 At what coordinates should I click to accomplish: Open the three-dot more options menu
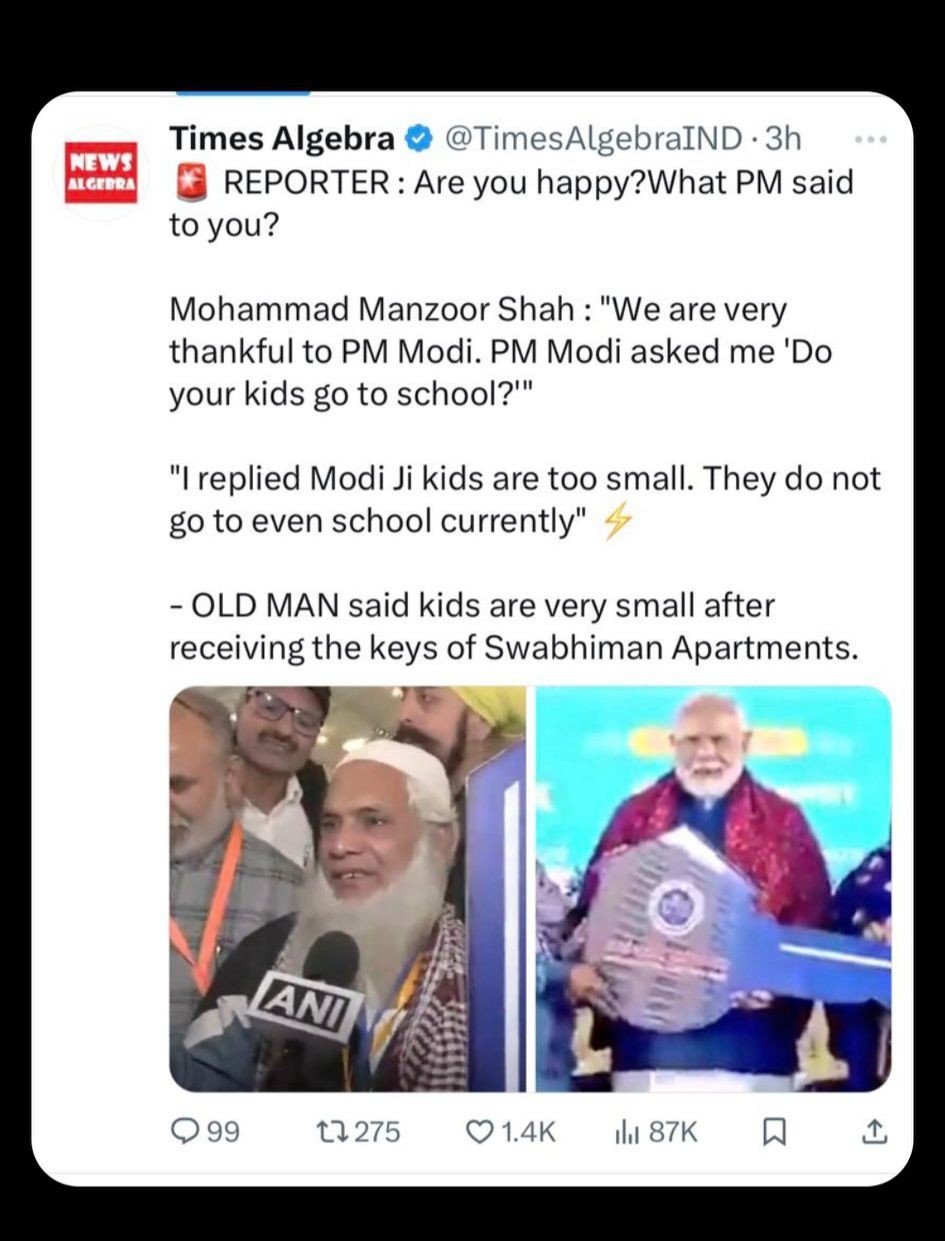pos(875,140)
